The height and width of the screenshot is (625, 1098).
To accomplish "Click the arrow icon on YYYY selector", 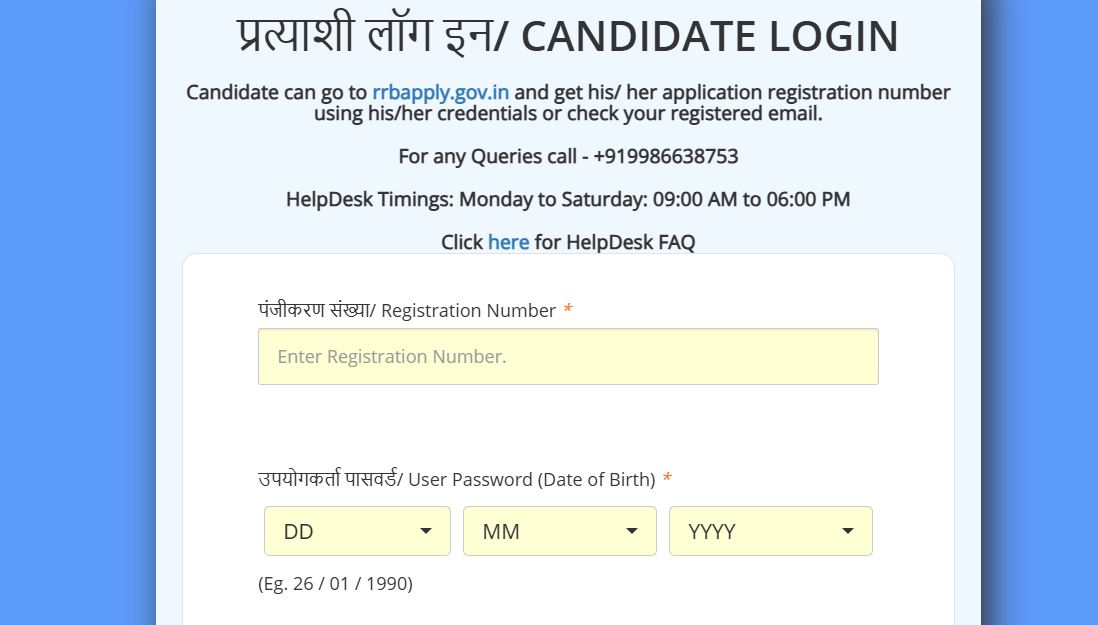I will click(848, 531).
